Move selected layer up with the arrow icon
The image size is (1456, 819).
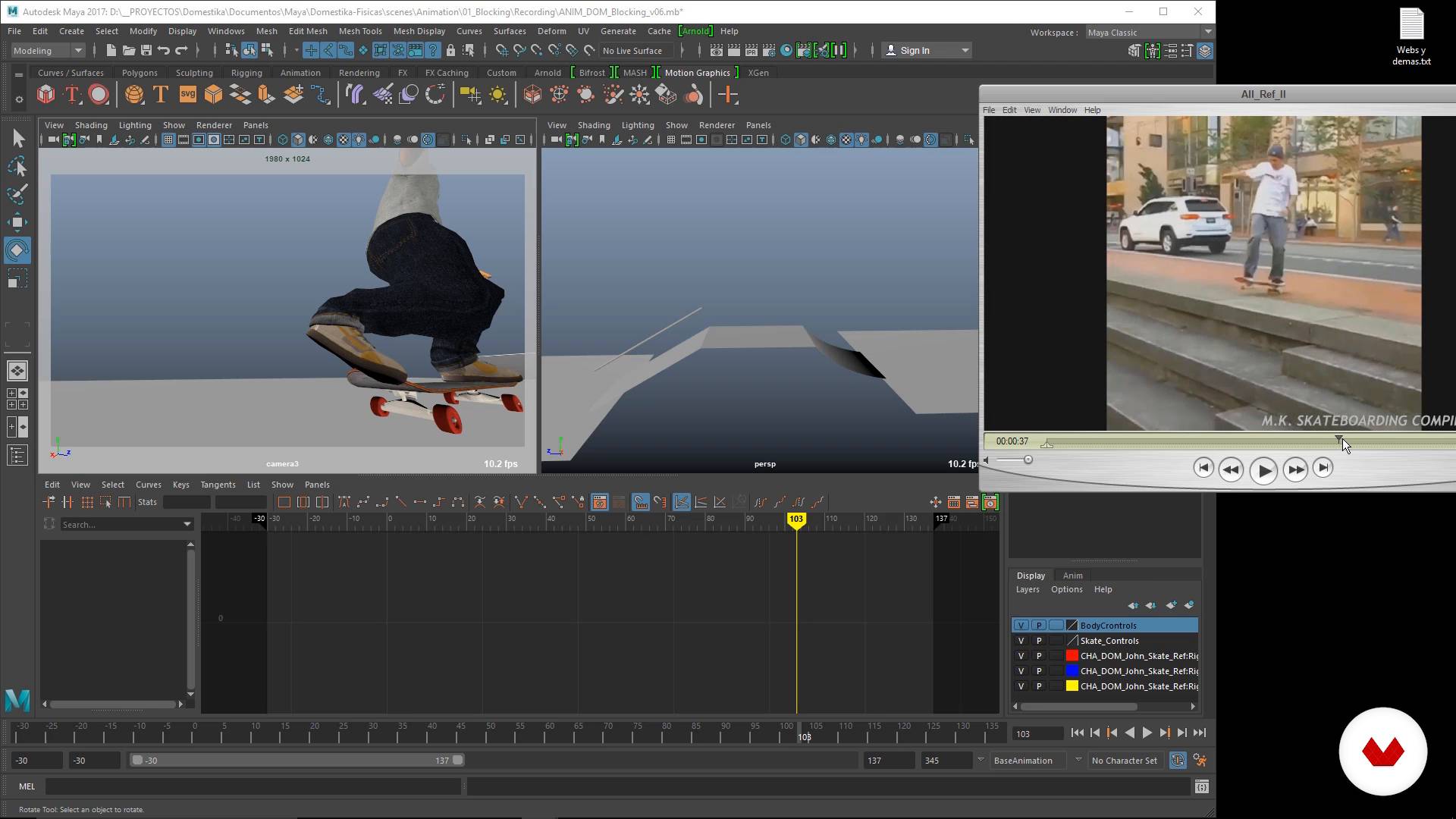tap(1133, 605)
